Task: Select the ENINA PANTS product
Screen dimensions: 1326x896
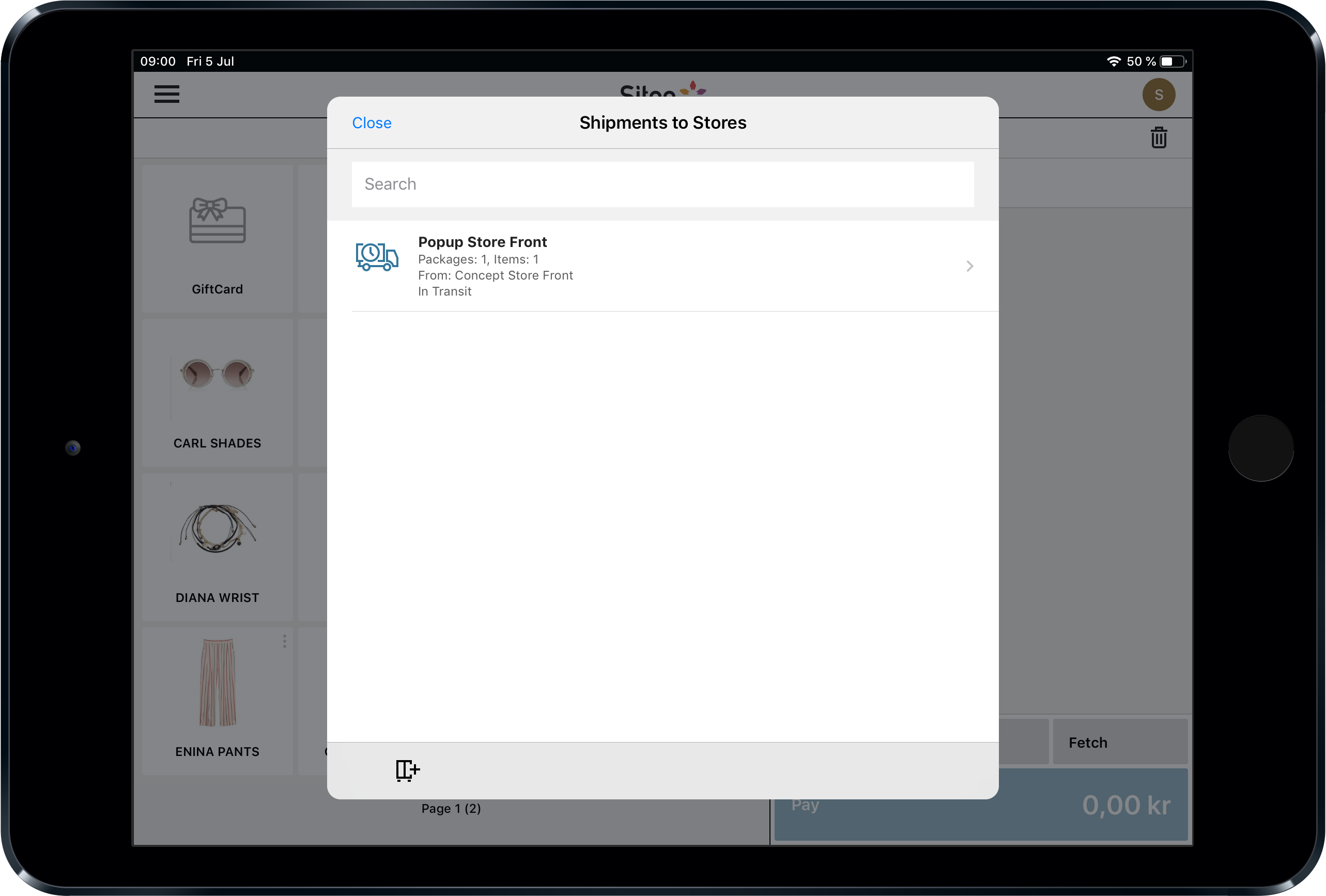Action: point(218,701)
